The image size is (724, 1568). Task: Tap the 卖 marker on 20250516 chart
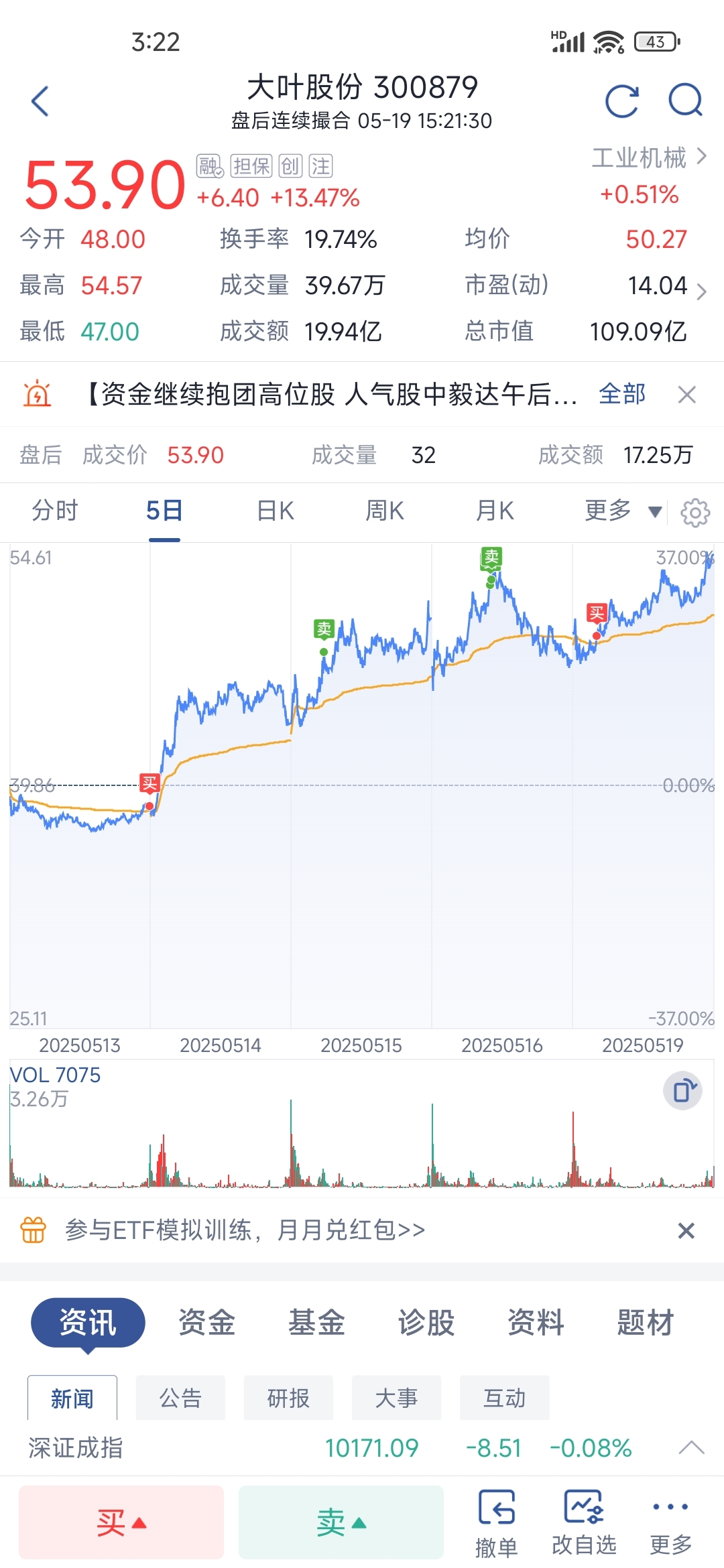(x=492, y=557)
